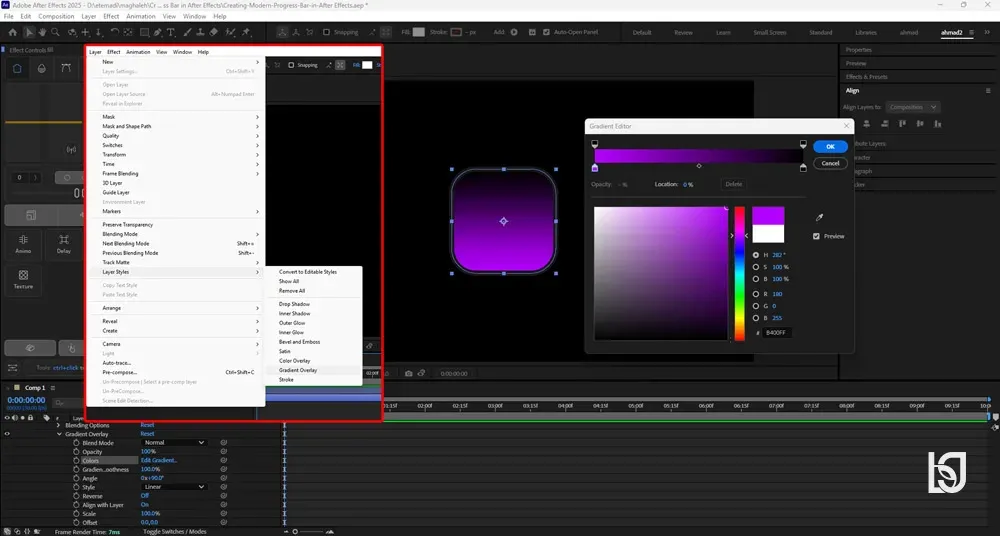
Task: Select the H (hue) radio button
Action: point(756,255)
